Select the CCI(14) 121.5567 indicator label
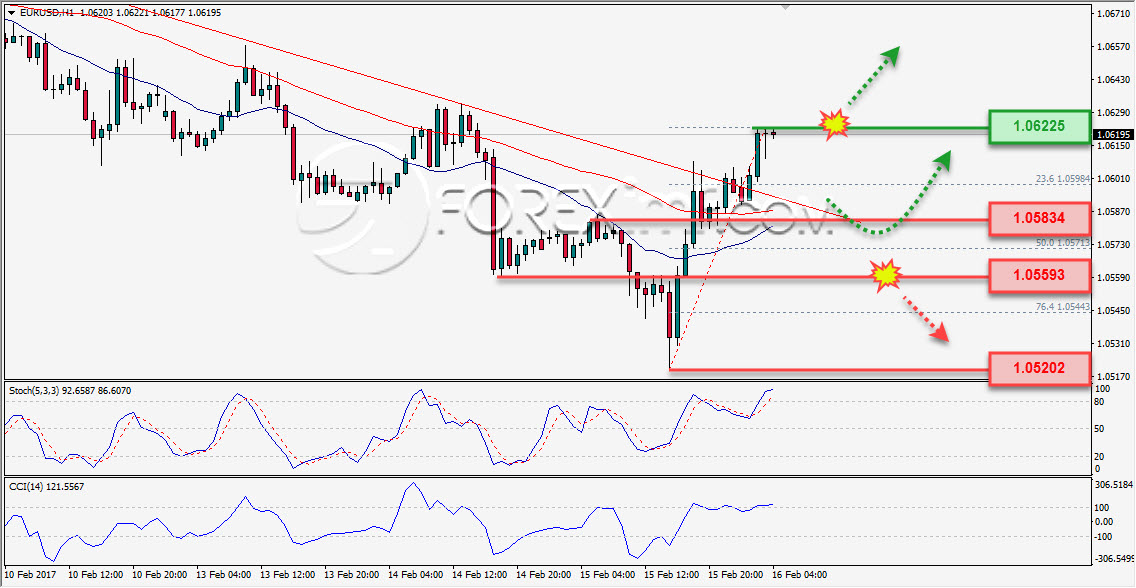The height and width of the screenshot is (588, 1136). tap(46, 487)
